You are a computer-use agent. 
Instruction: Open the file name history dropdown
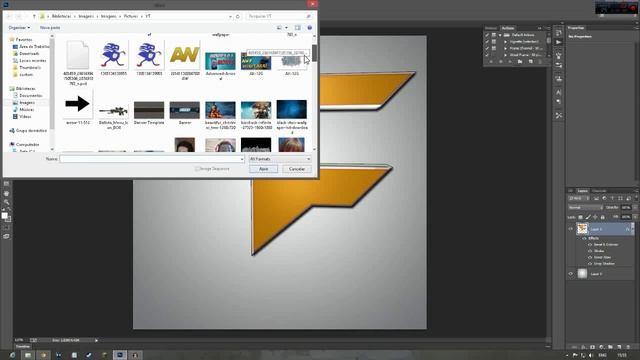pyautogui.click(x=242, y=159)
